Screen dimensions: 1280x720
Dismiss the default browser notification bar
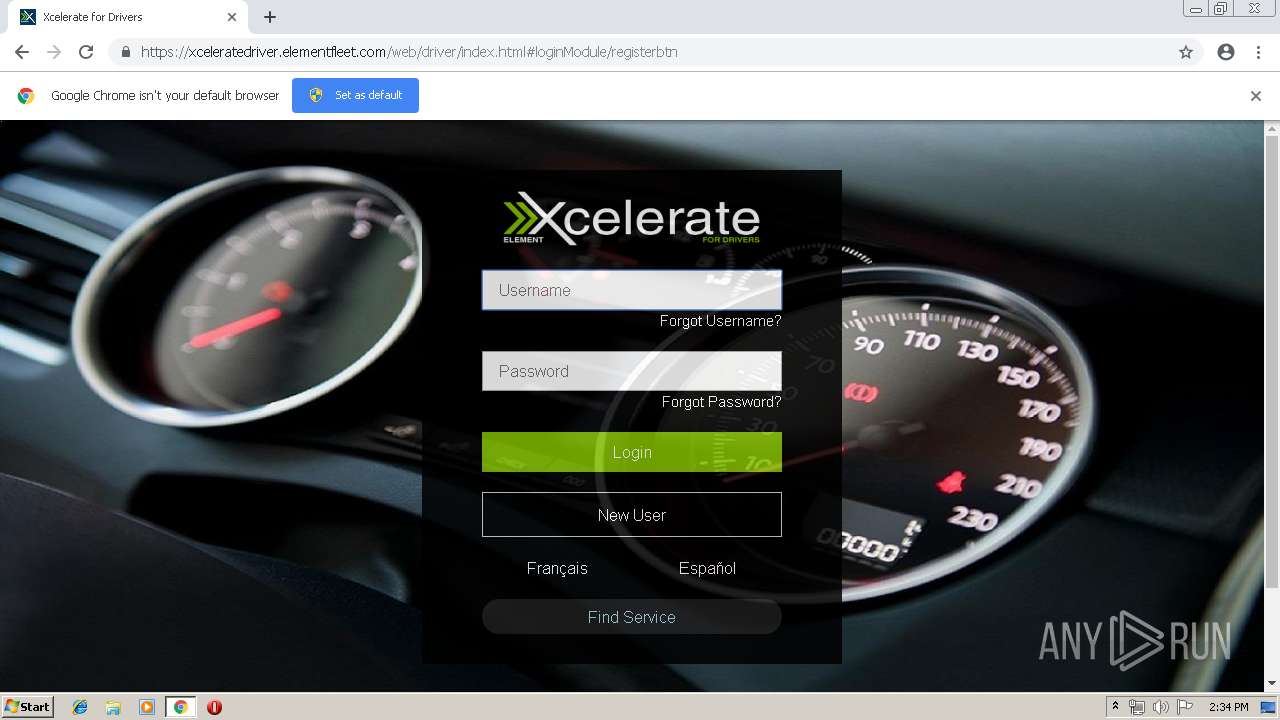pyautogui.click(x=1256, y=96)
